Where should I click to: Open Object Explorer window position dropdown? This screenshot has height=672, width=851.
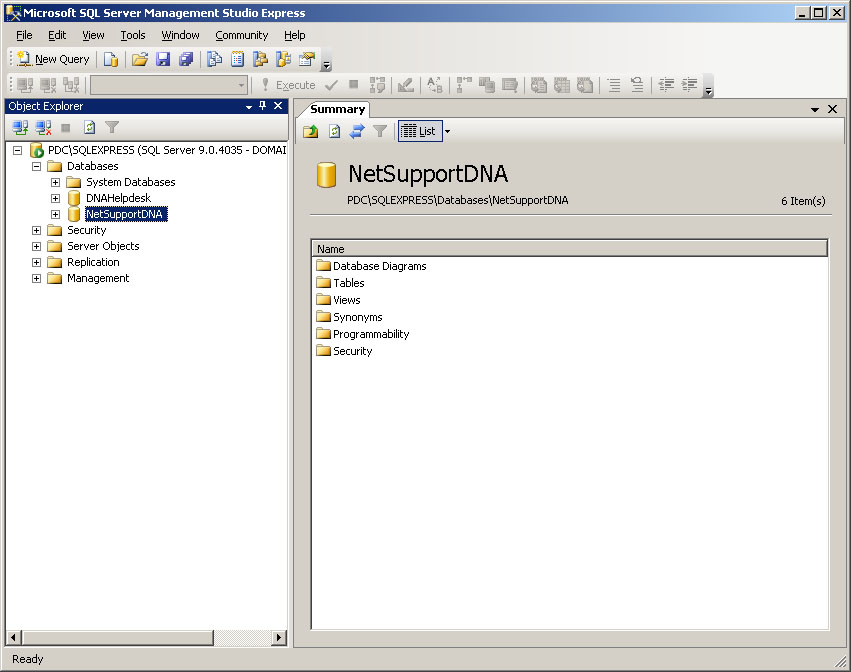(249, 107)
